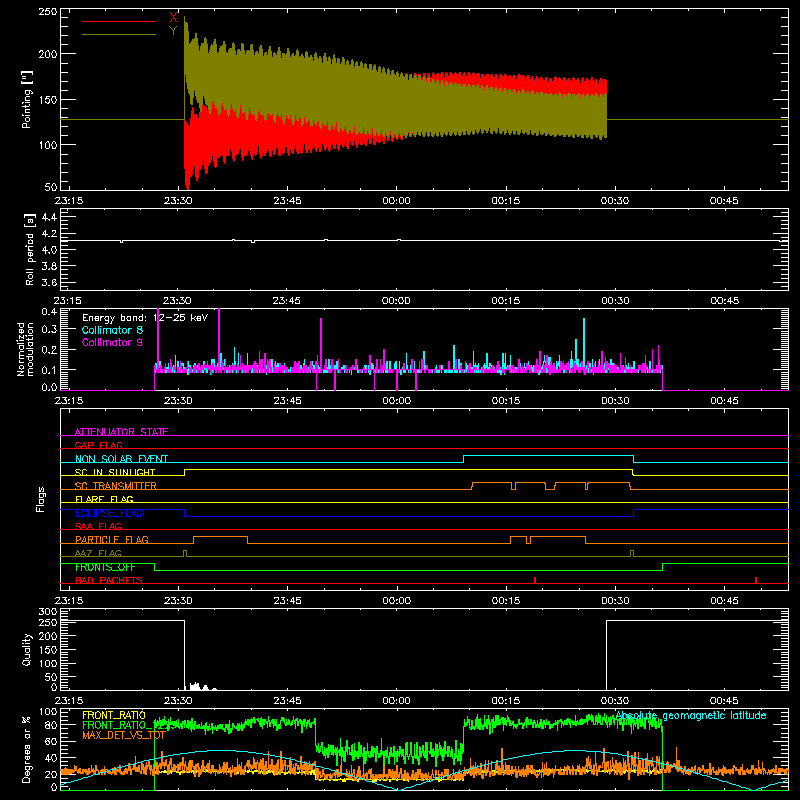
Task: Click the yellow FRONT_RATIO legend label
Action: tap(114, 715)
